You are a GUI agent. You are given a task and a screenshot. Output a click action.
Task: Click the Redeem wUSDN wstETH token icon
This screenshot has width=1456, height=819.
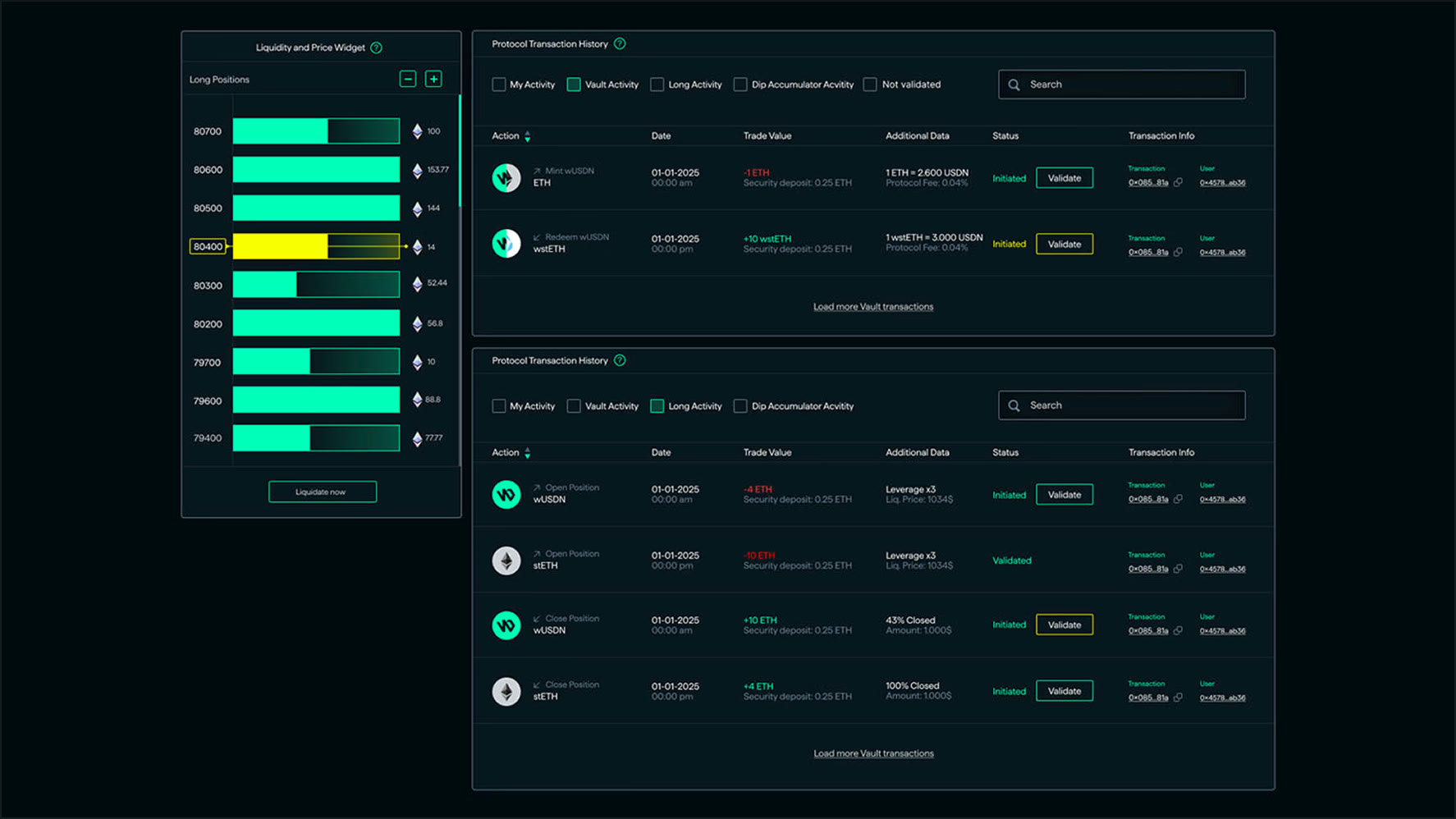coord(506,243)
